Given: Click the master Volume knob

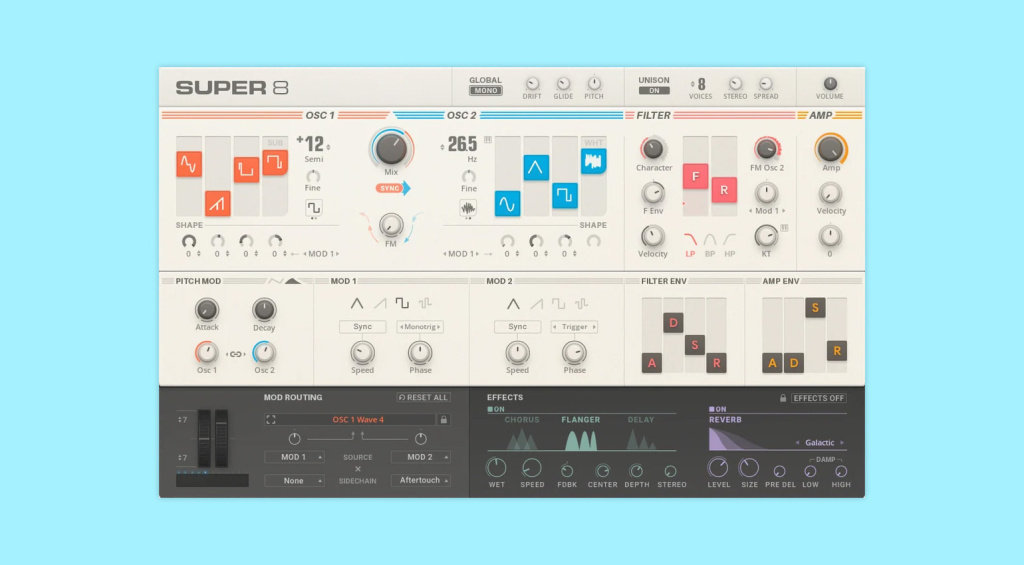Looking at the screenshot, I should 829,84.
